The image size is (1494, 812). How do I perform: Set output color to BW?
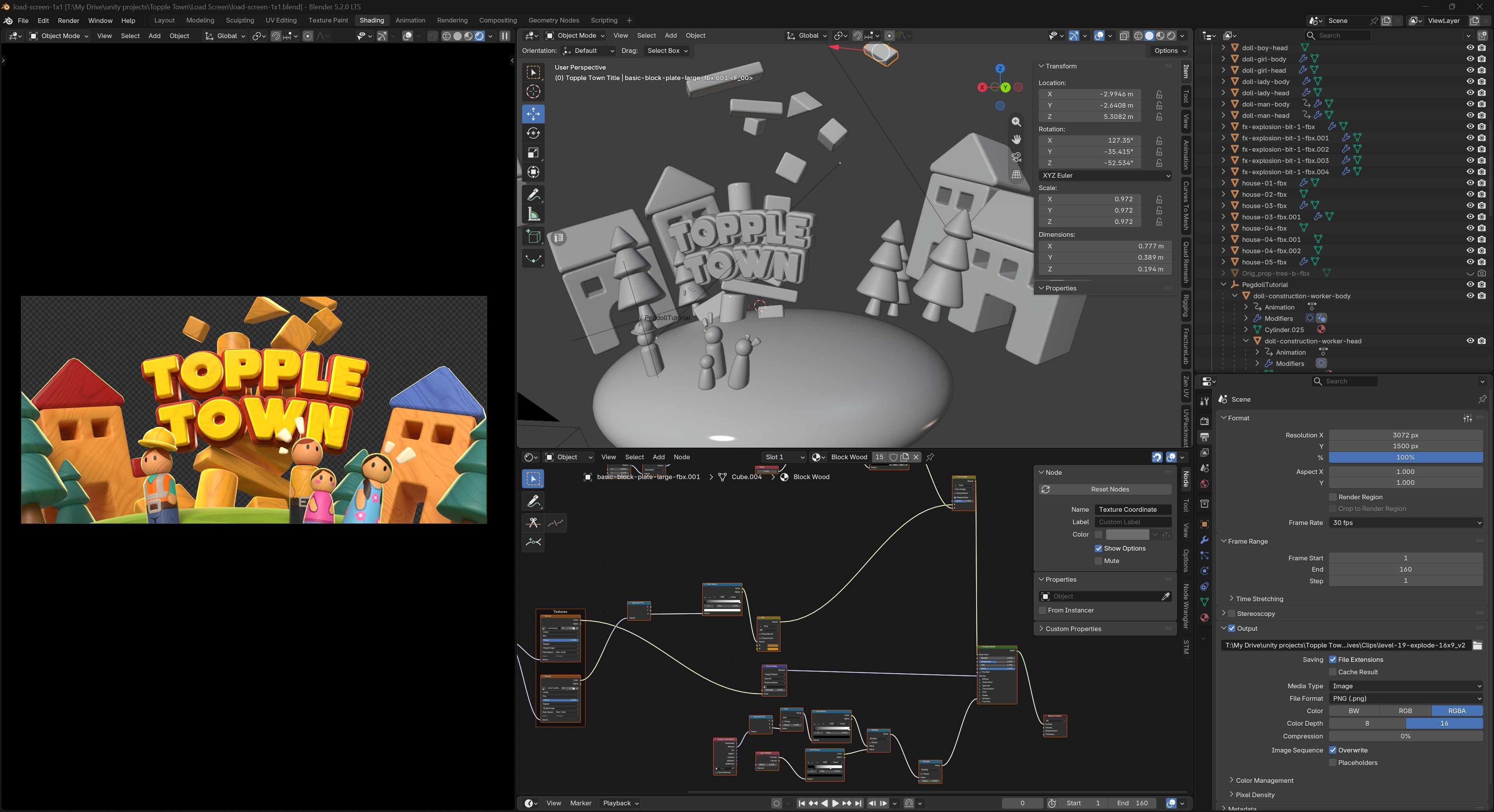[x=1354, y=711]
